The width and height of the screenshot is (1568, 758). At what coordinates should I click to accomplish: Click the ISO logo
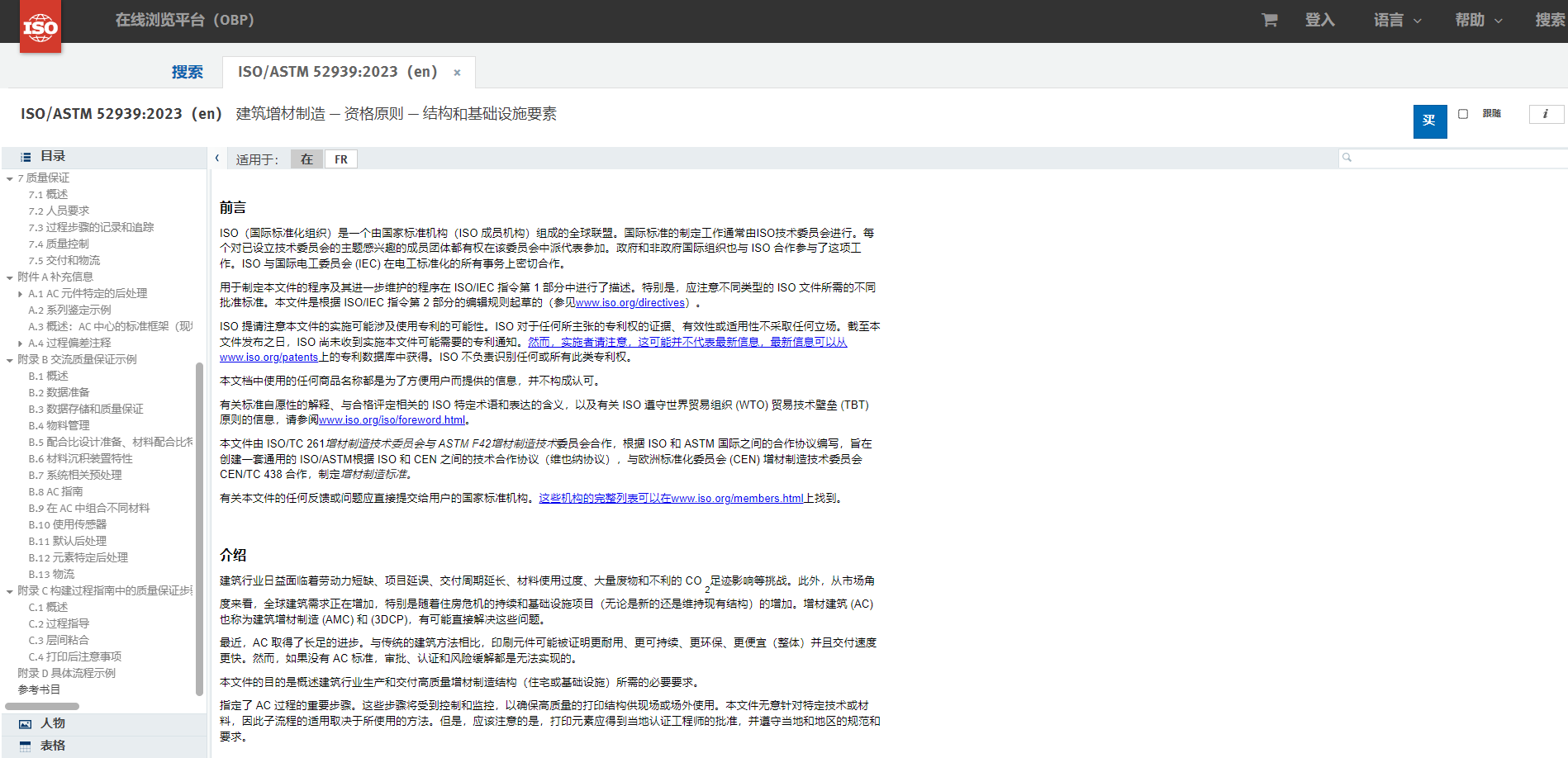[40, 26]
